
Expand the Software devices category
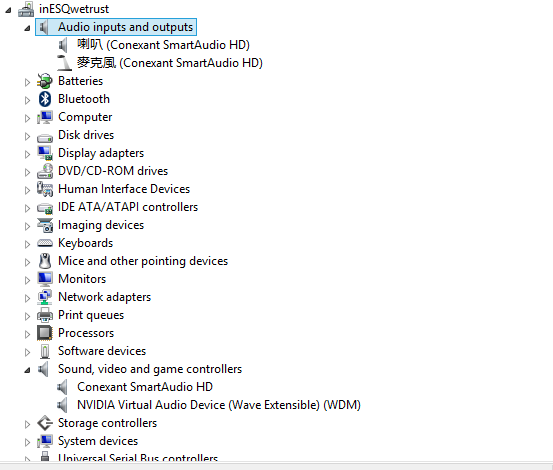point(27,352)
